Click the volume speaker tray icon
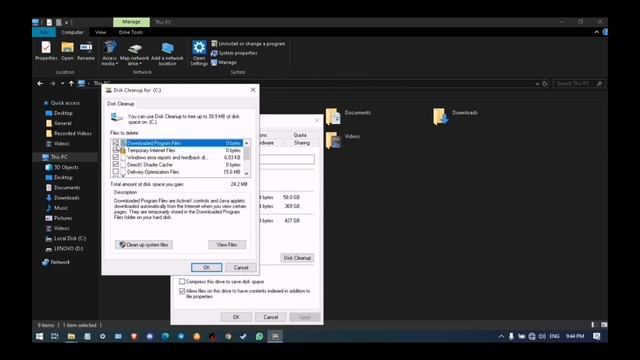640x360 pixels. tap(542, 336)
